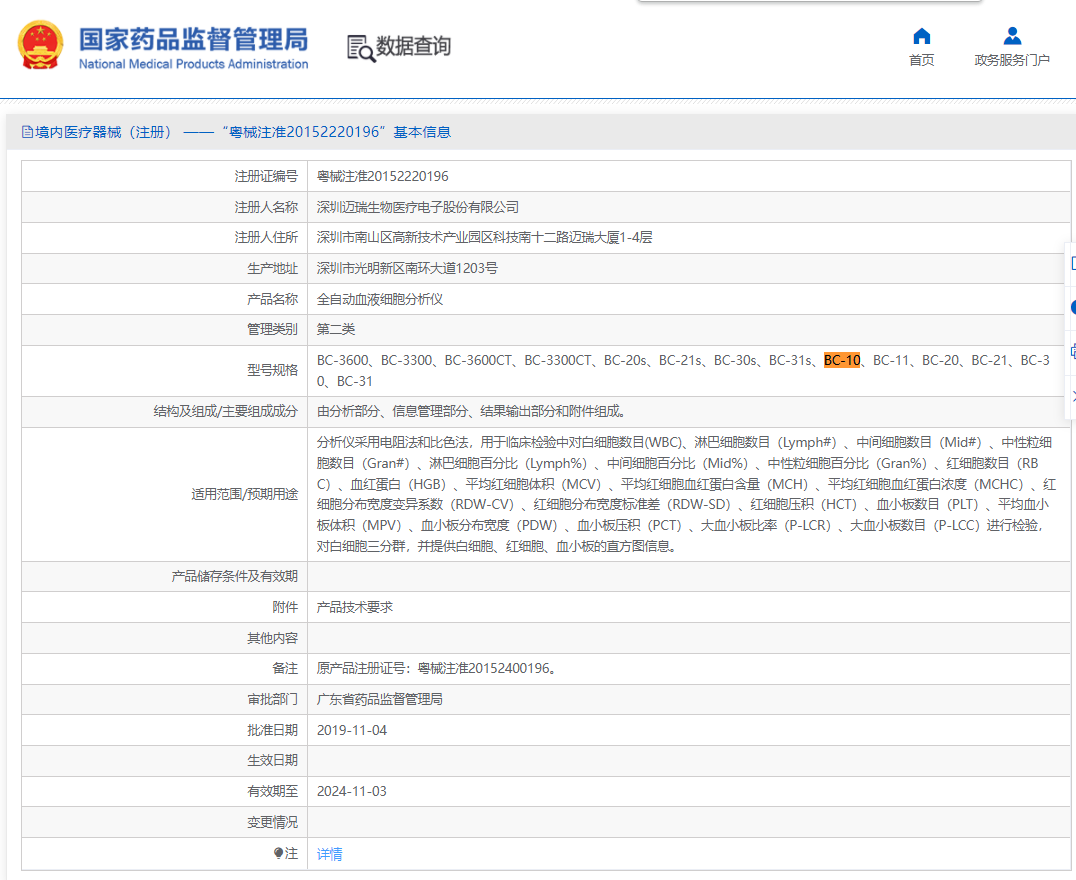Click approval date 2019-11-04
1076x880 pixels.
click(x=351, y=730)
